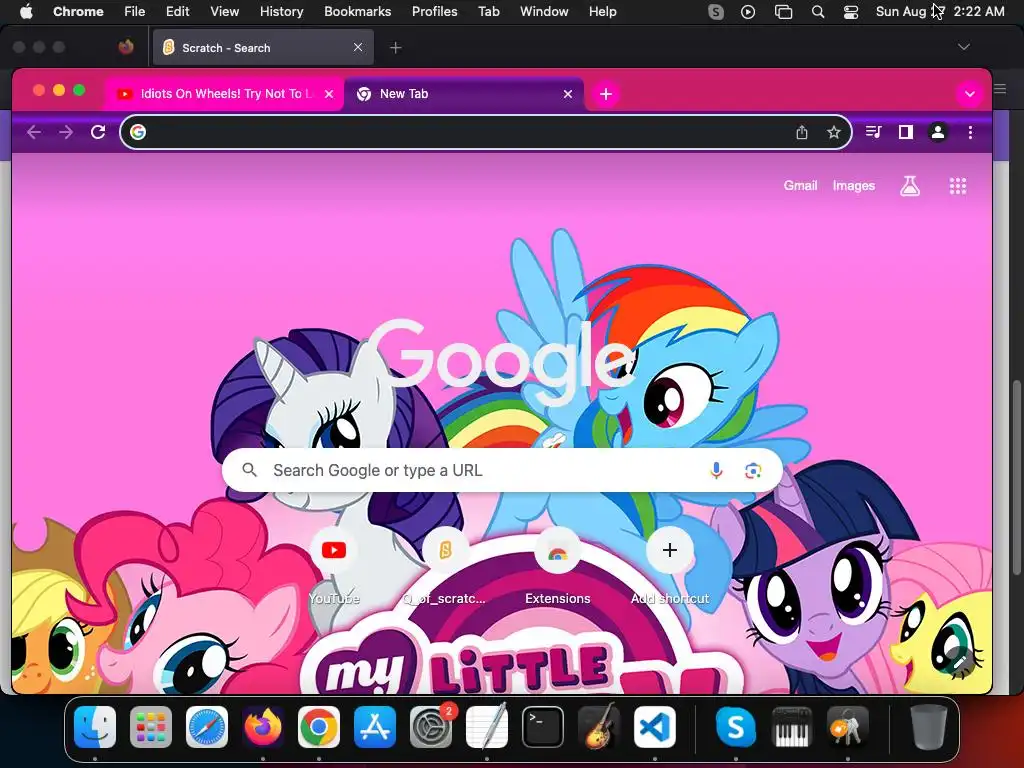Go forward with the Chrome forward arrow
1024x768 pixels.
[x=66, y=133]
